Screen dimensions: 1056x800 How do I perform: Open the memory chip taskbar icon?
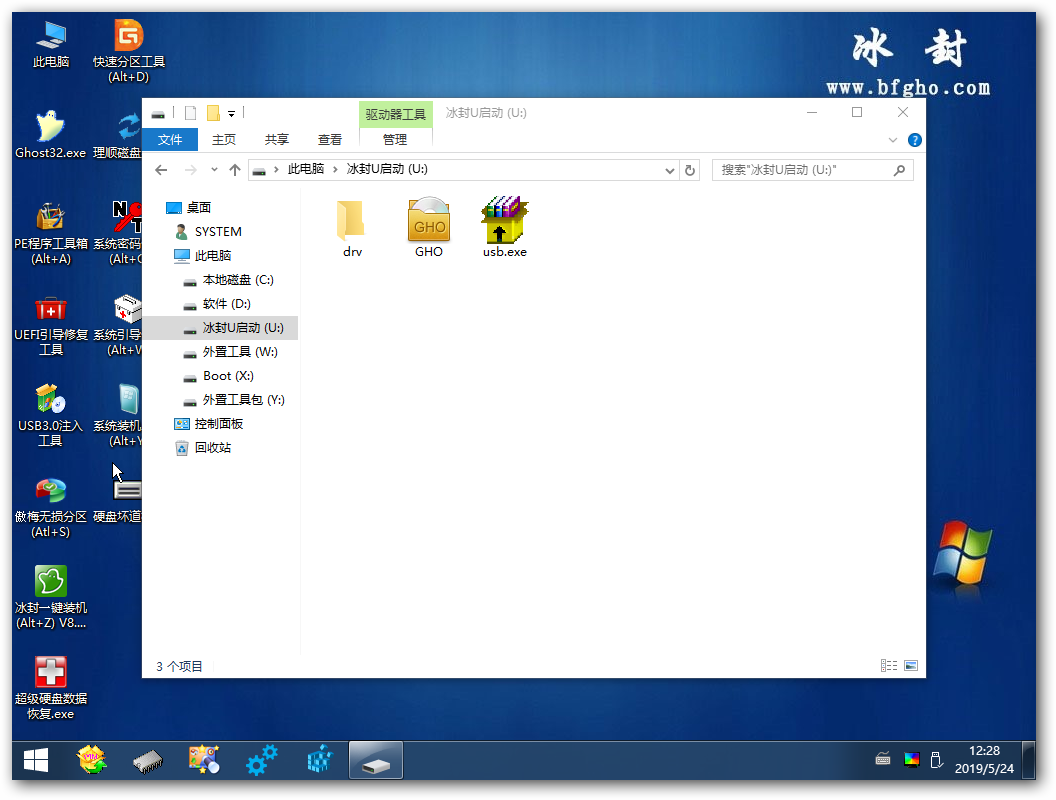pyautogui.click(x=148, y=762)
